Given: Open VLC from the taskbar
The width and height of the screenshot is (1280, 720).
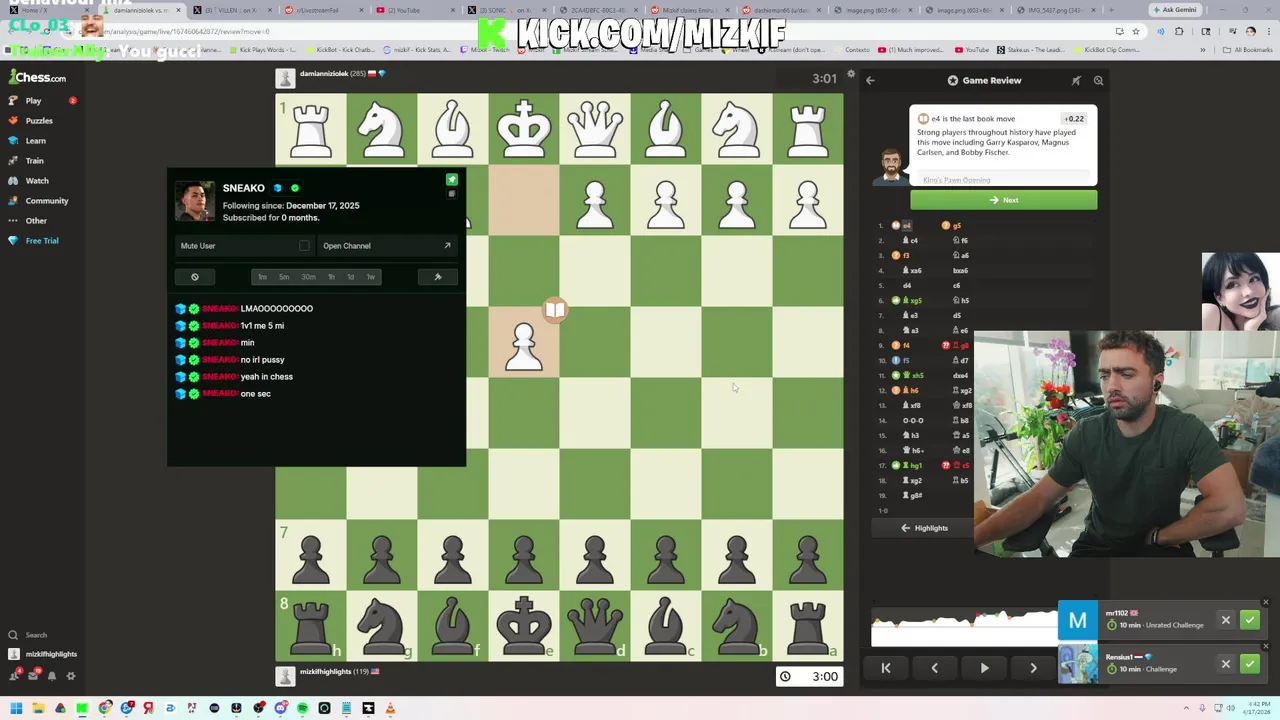Looking at the screenshot, I should click(x=390, y=709).
